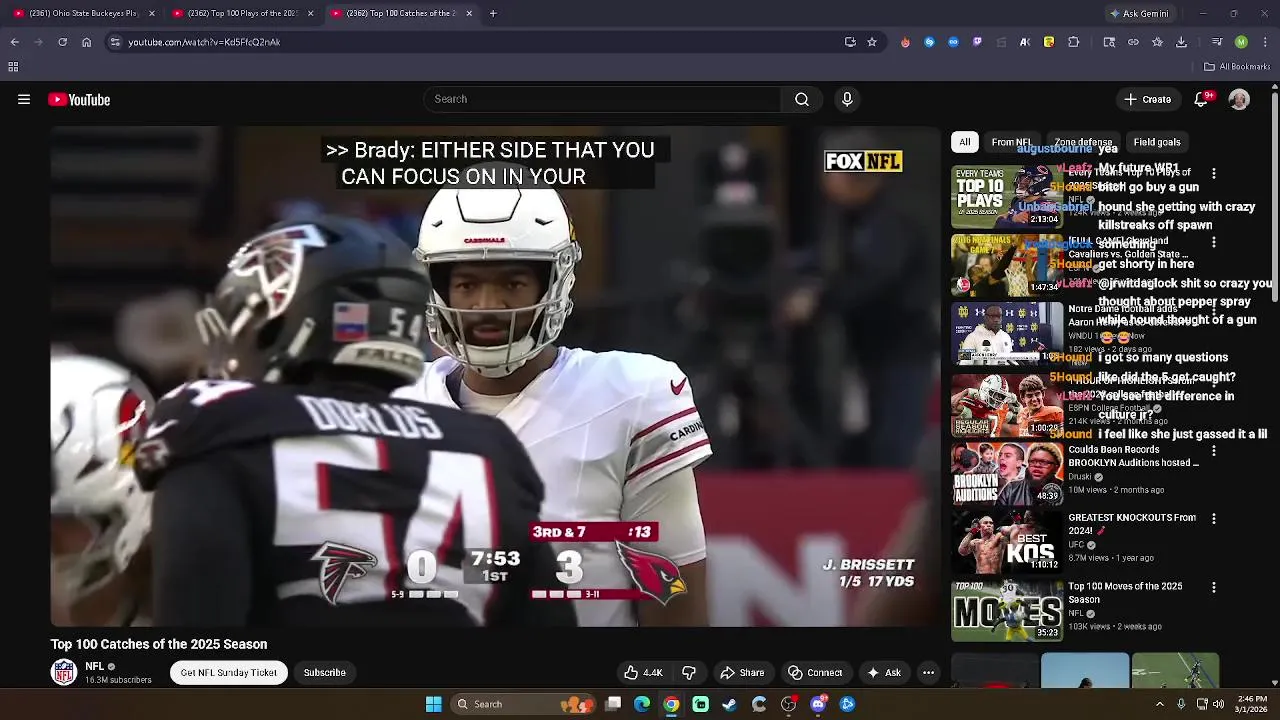Open options menu for Brooklyn Auditions video
1280x720 pixels.
pos(1214,451)
